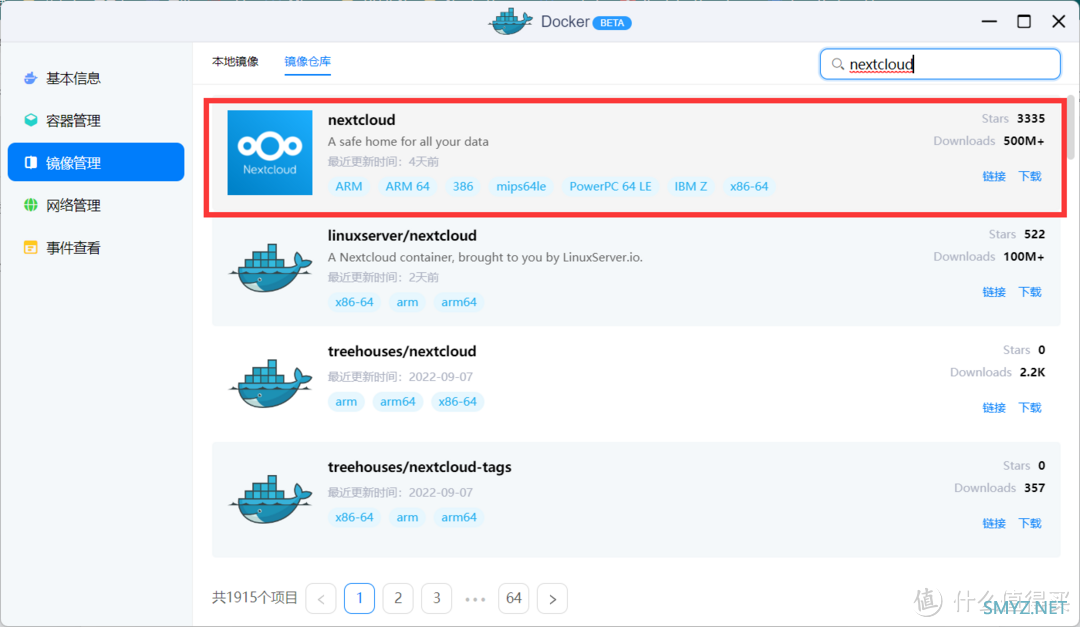
Task: Click the x86-64 tag on nextcloud
Action: pyautogui.click(x=749, y=187)
